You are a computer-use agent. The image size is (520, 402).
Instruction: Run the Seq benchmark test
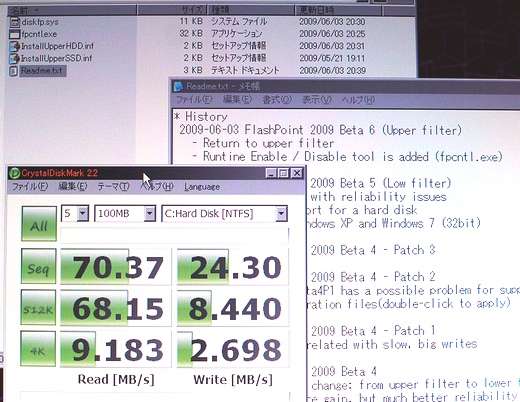coord(39,266)
